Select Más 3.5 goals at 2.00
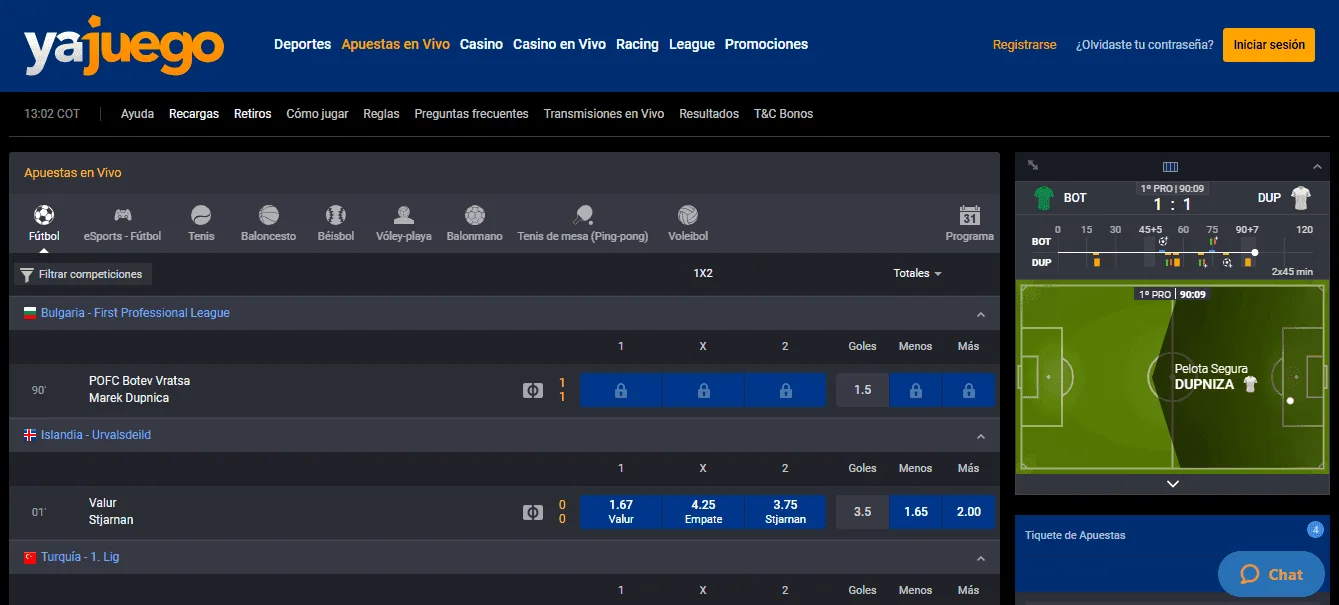The image size is (1339, 605). click(969, 512)
